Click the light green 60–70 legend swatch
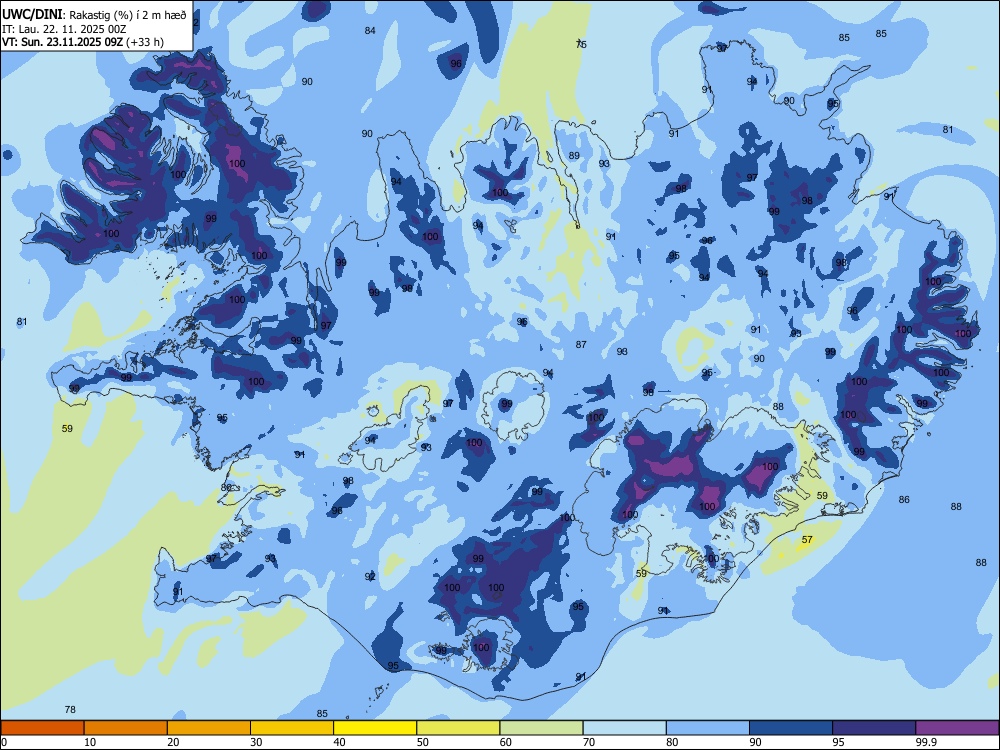 [541, 728]
